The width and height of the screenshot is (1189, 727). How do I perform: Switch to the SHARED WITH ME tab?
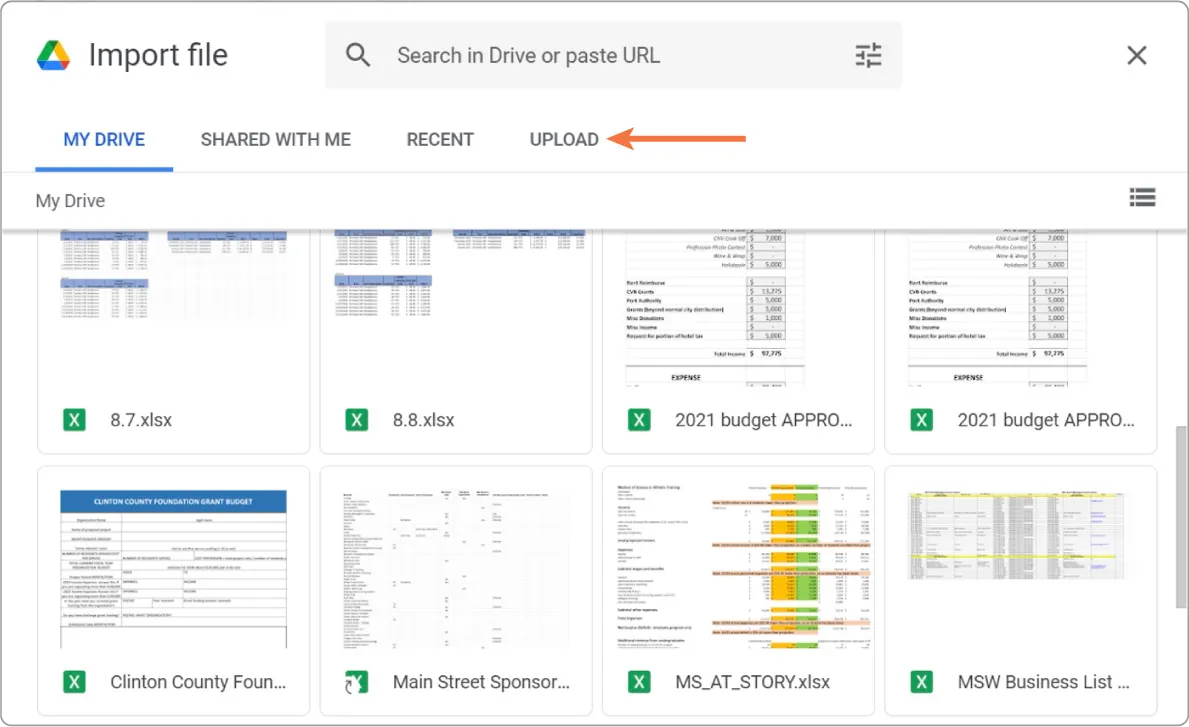[x=275, y=139]
